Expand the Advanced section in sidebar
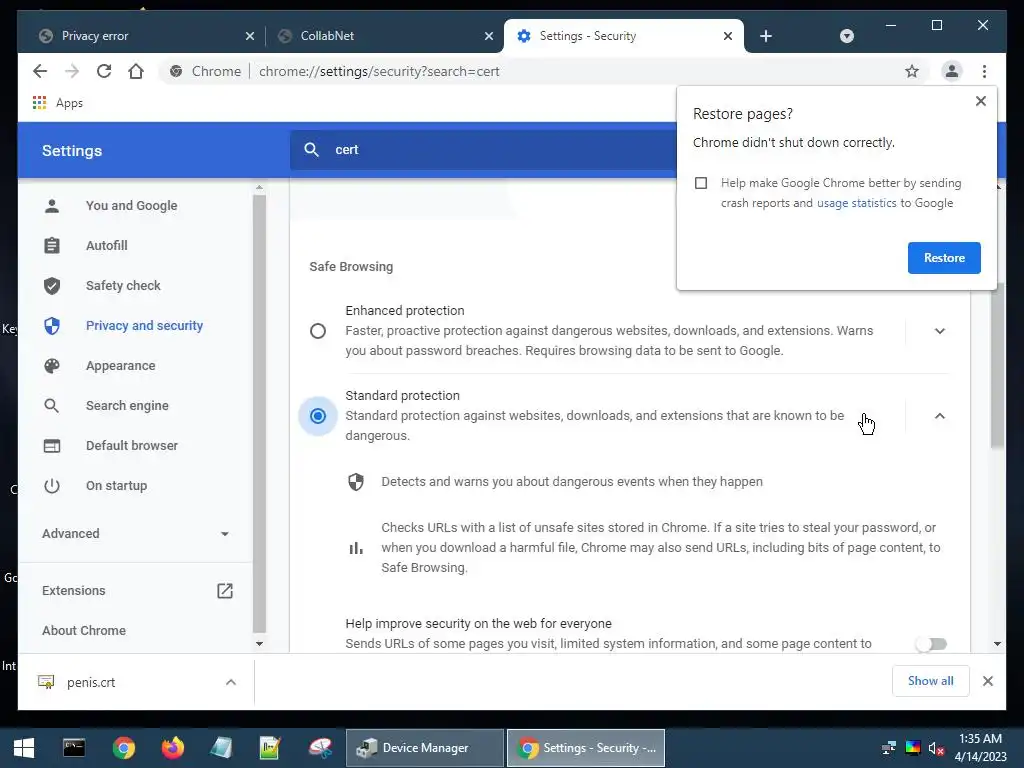 point(136,534)
